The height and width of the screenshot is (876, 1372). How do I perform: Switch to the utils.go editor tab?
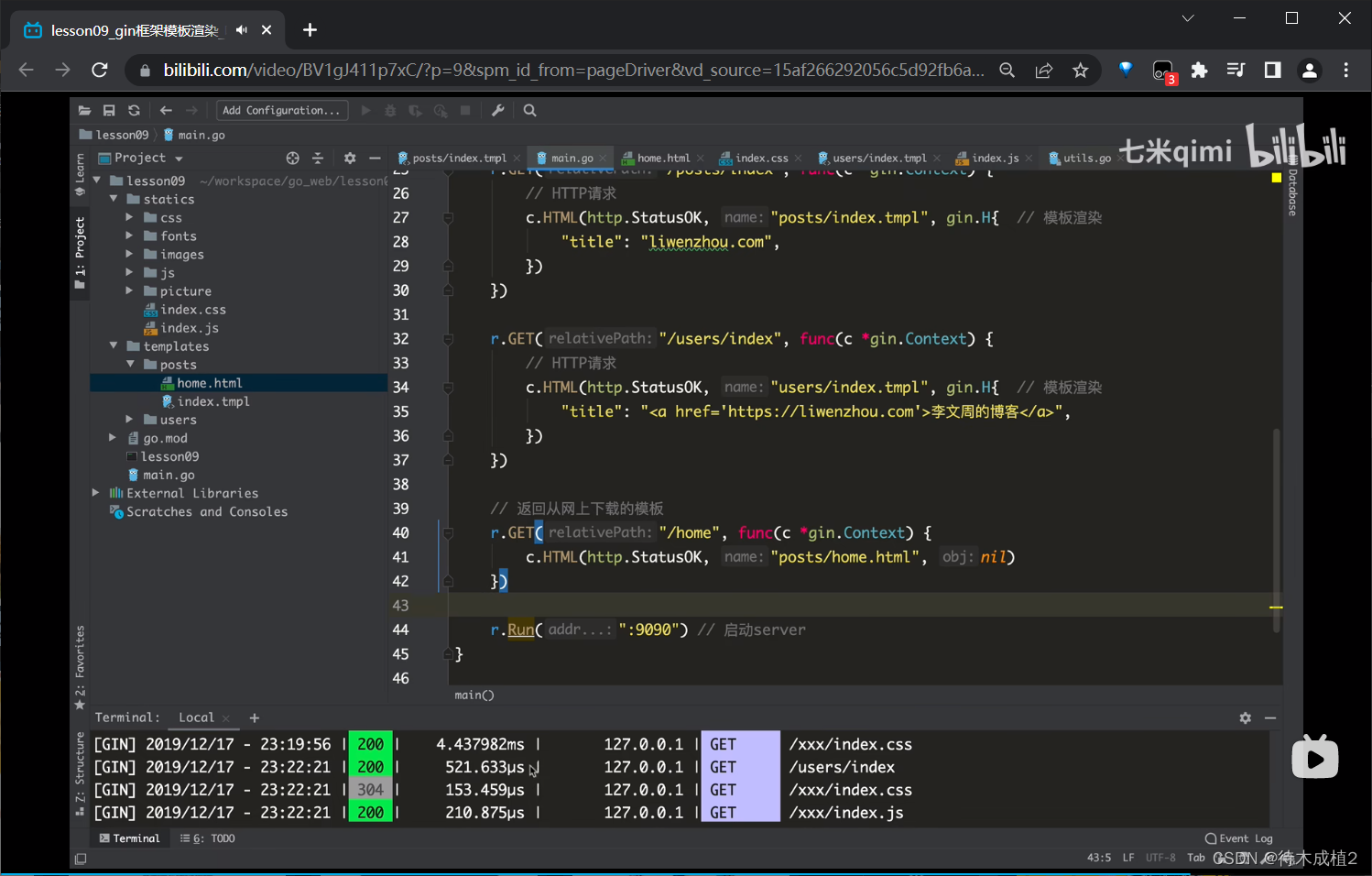1086,159
